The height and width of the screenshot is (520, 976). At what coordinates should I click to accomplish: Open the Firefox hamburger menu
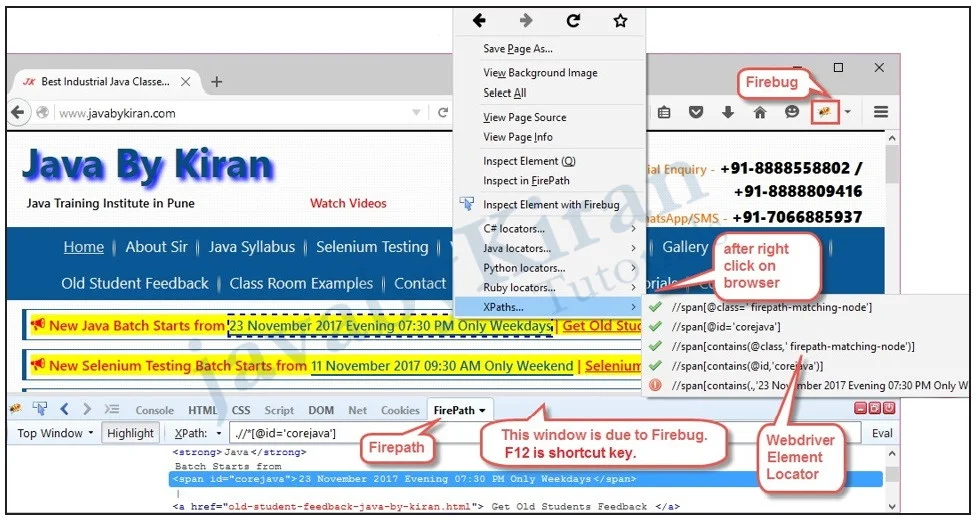click(880, 112)
